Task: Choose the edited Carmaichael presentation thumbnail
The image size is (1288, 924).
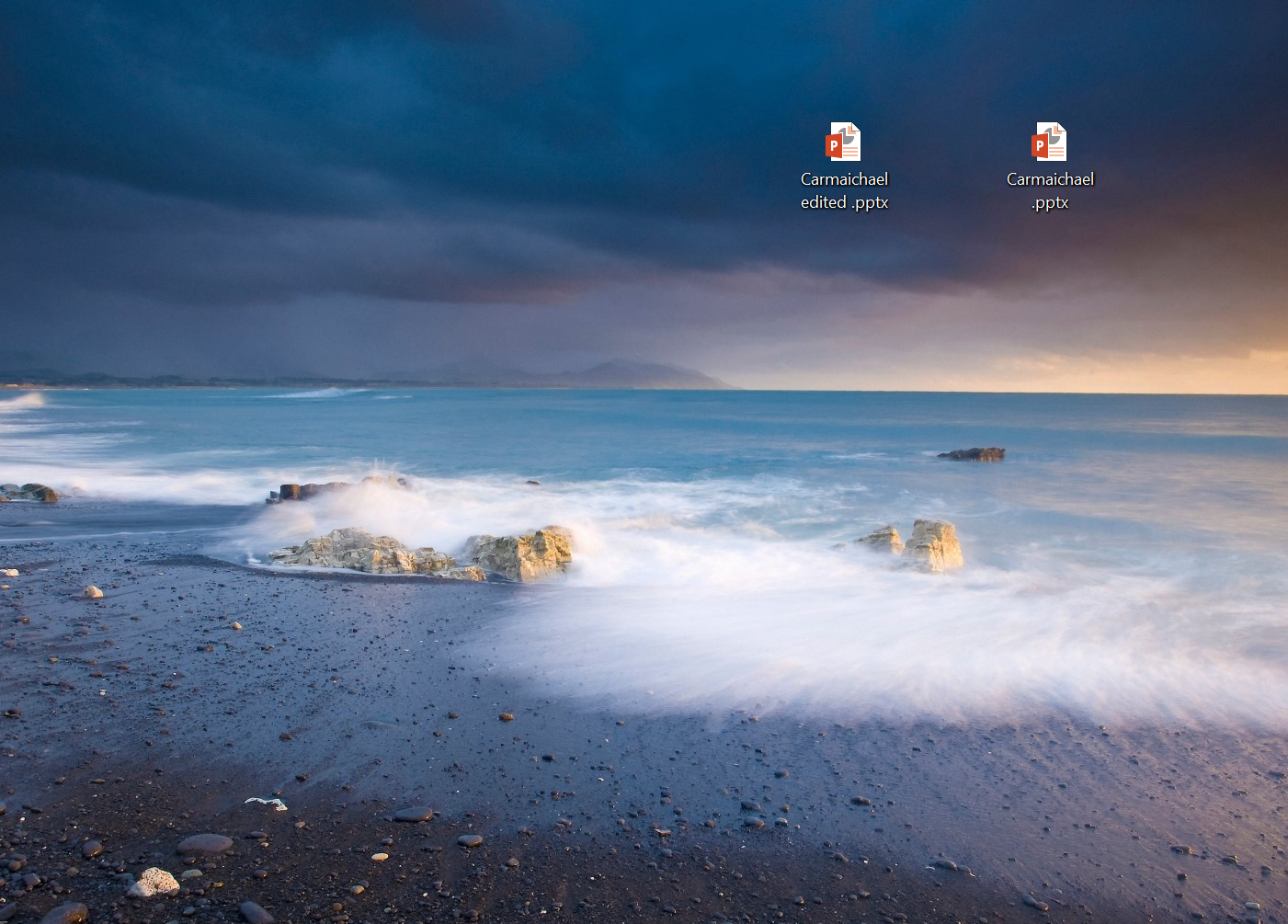Action: coord(843,143)
